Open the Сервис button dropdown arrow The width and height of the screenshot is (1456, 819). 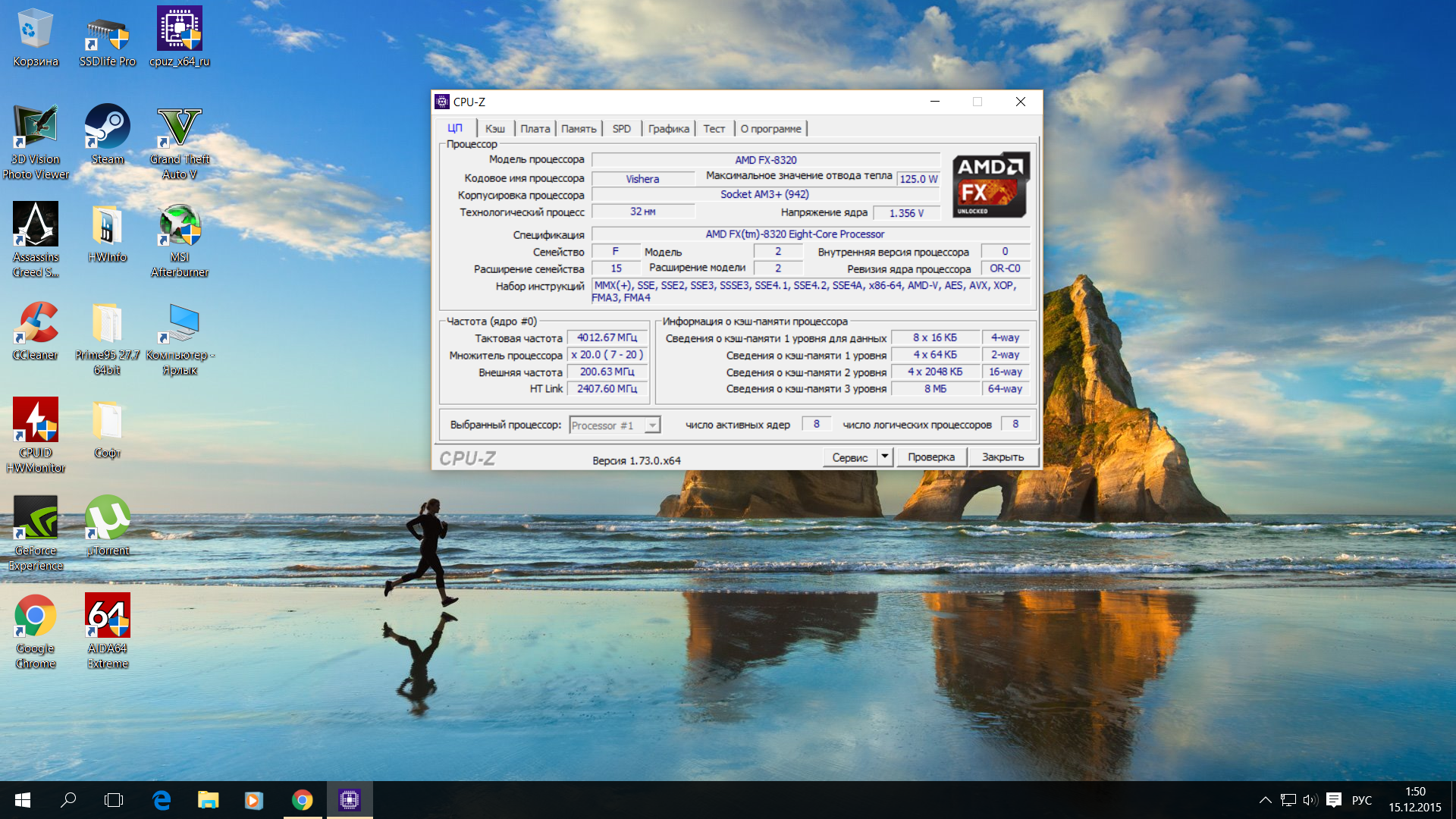click(884, 457)
